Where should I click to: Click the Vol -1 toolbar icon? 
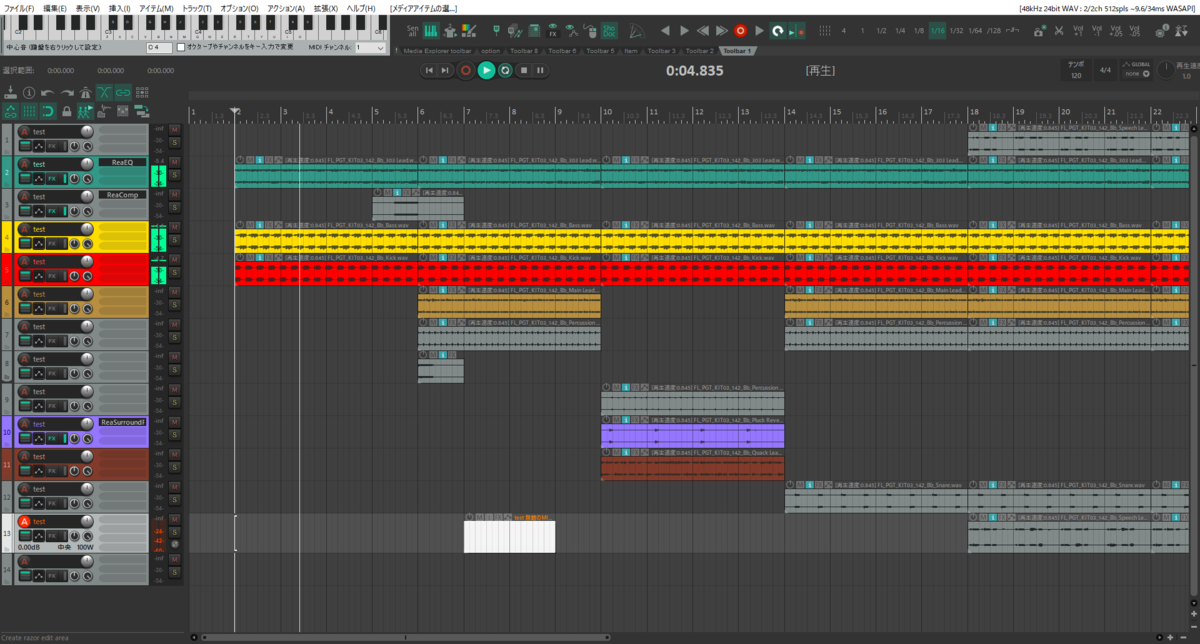[x=1096, y=31]
